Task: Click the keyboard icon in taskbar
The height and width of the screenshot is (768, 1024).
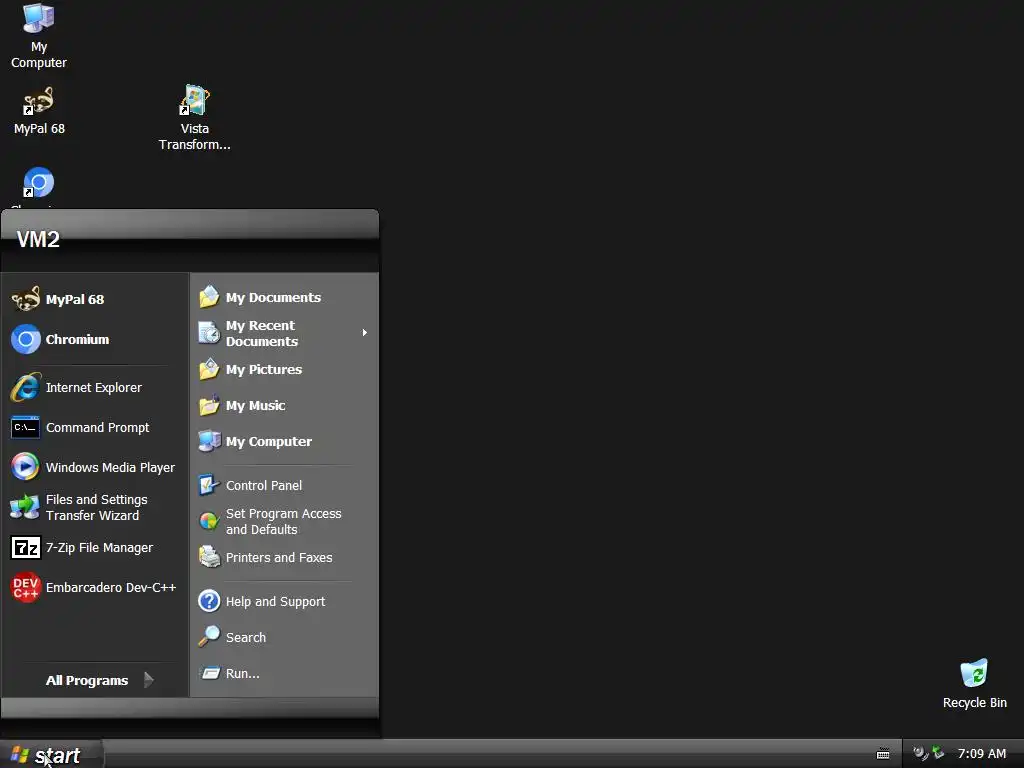Action: (x=883, y=754)
